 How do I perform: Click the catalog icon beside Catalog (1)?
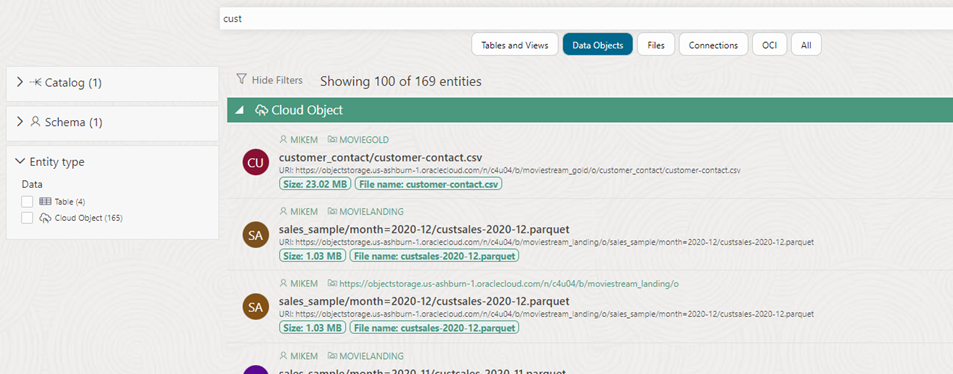[x=35, y=82]
